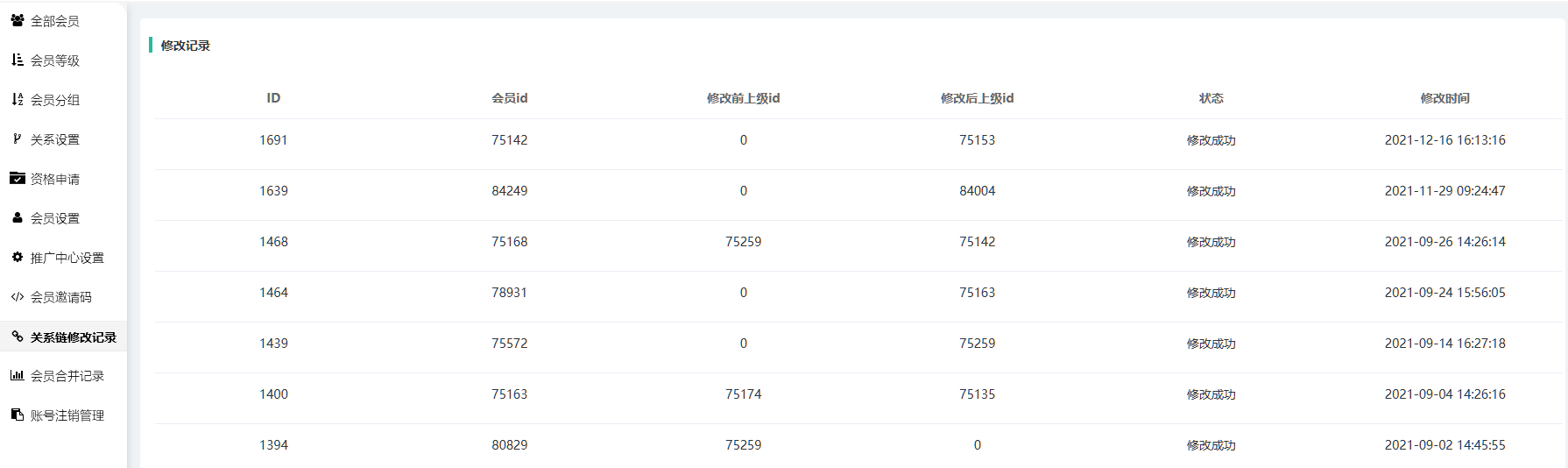The width and height of the screenshot is (1568, 468).
Task: Select the 会员邀请码 menu entry
Action: (63, 297)
